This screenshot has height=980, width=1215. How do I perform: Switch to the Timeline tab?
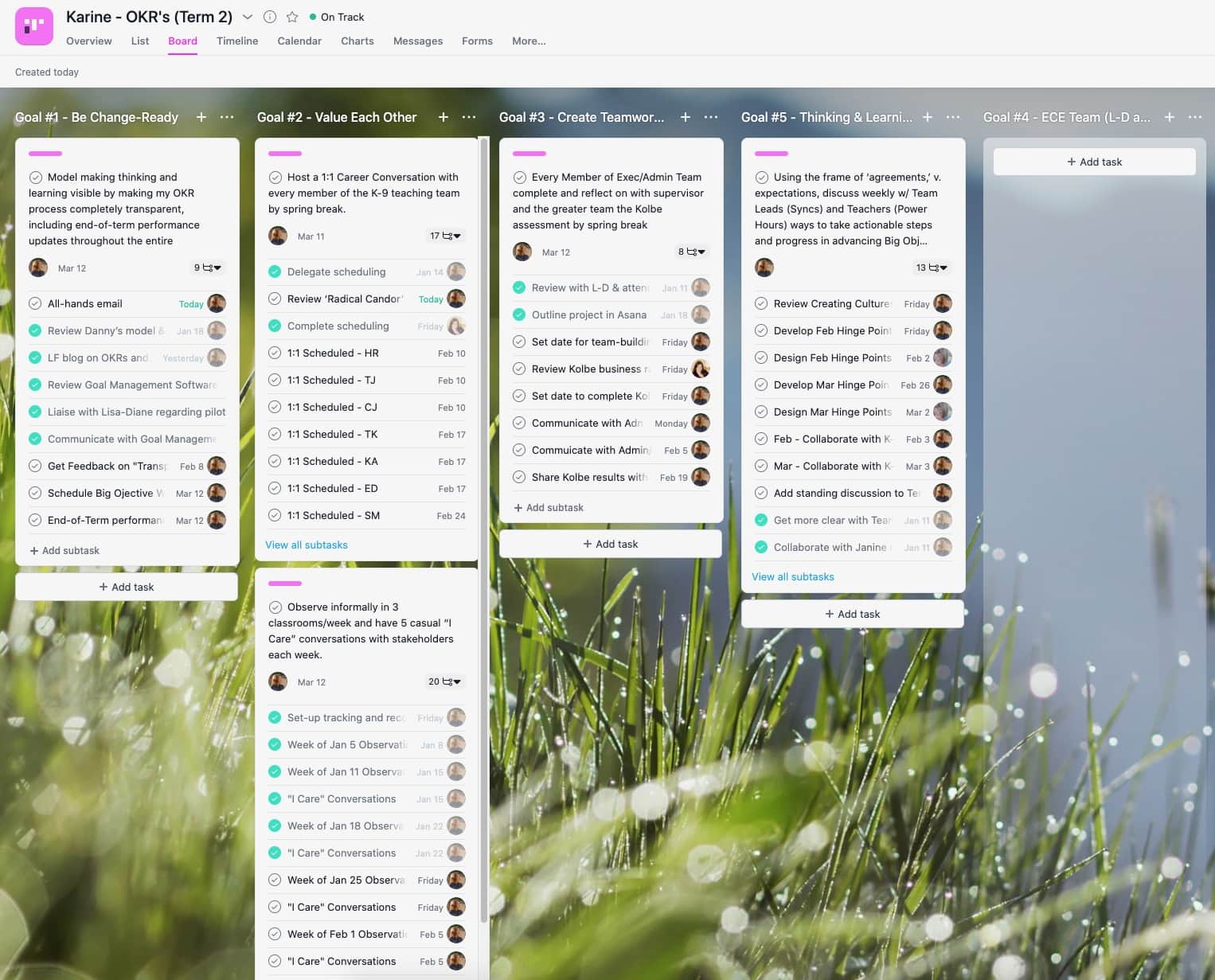pos(237,41)
